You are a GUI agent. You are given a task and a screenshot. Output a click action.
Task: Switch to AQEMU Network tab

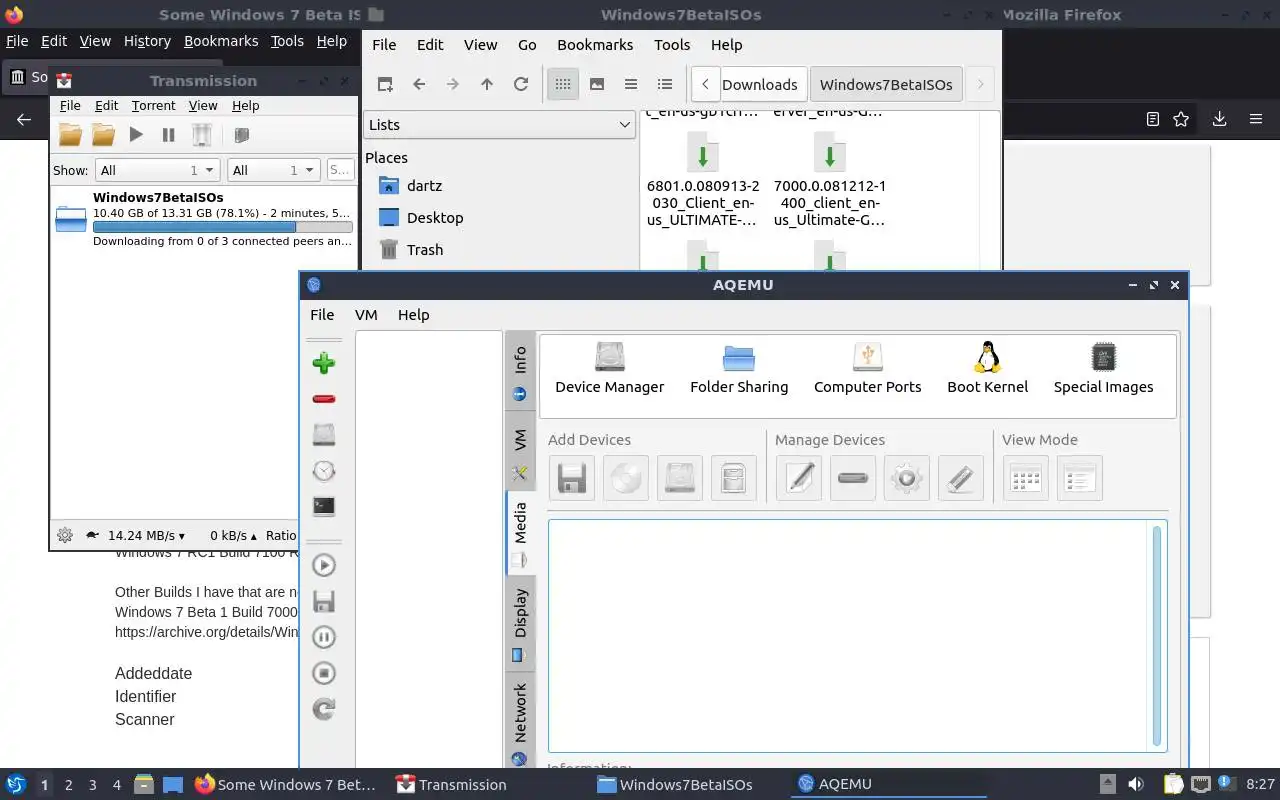[520, 722]
